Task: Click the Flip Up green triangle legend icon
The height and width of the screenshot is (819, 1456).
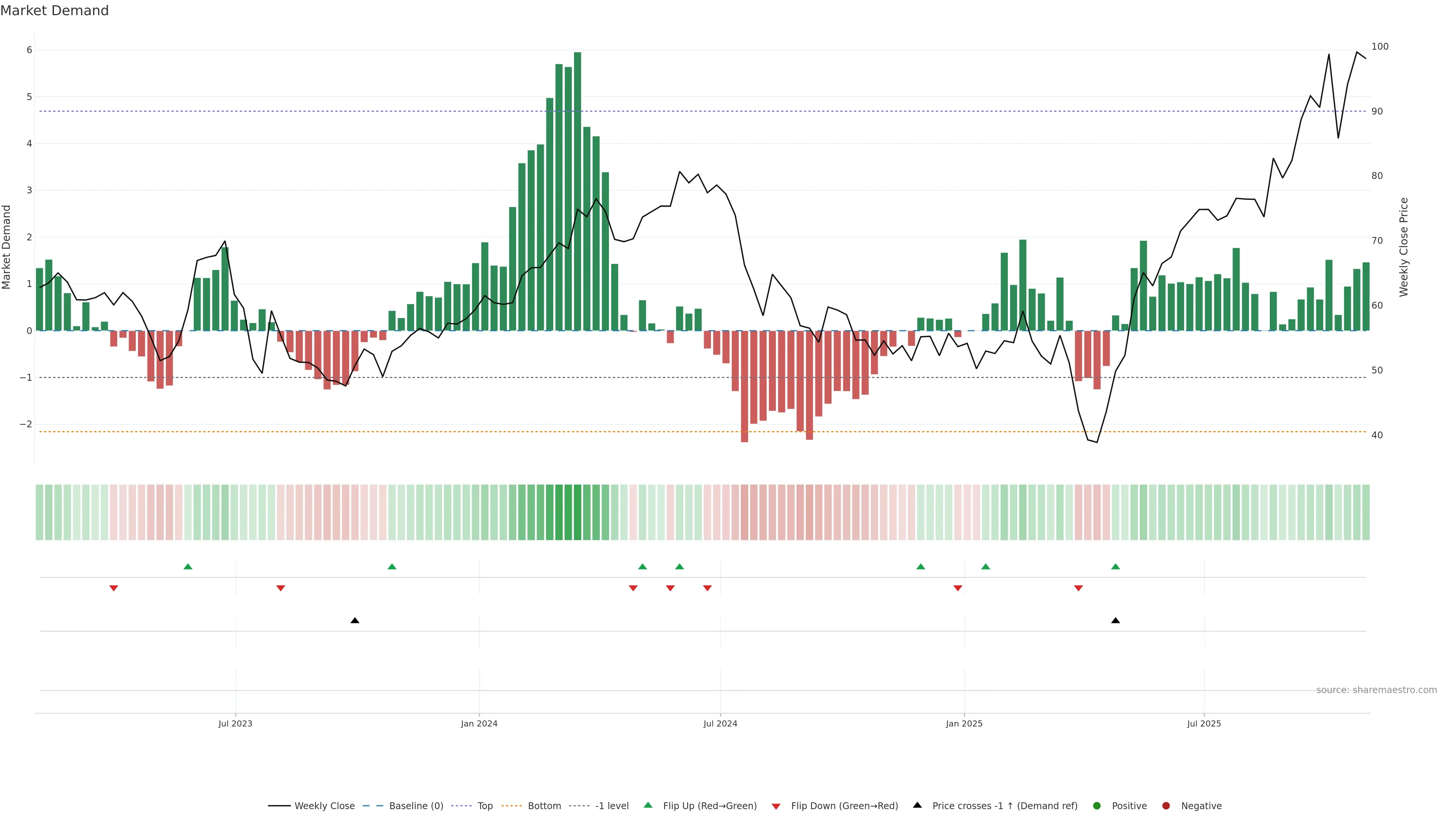Action: tap(648, 805)
